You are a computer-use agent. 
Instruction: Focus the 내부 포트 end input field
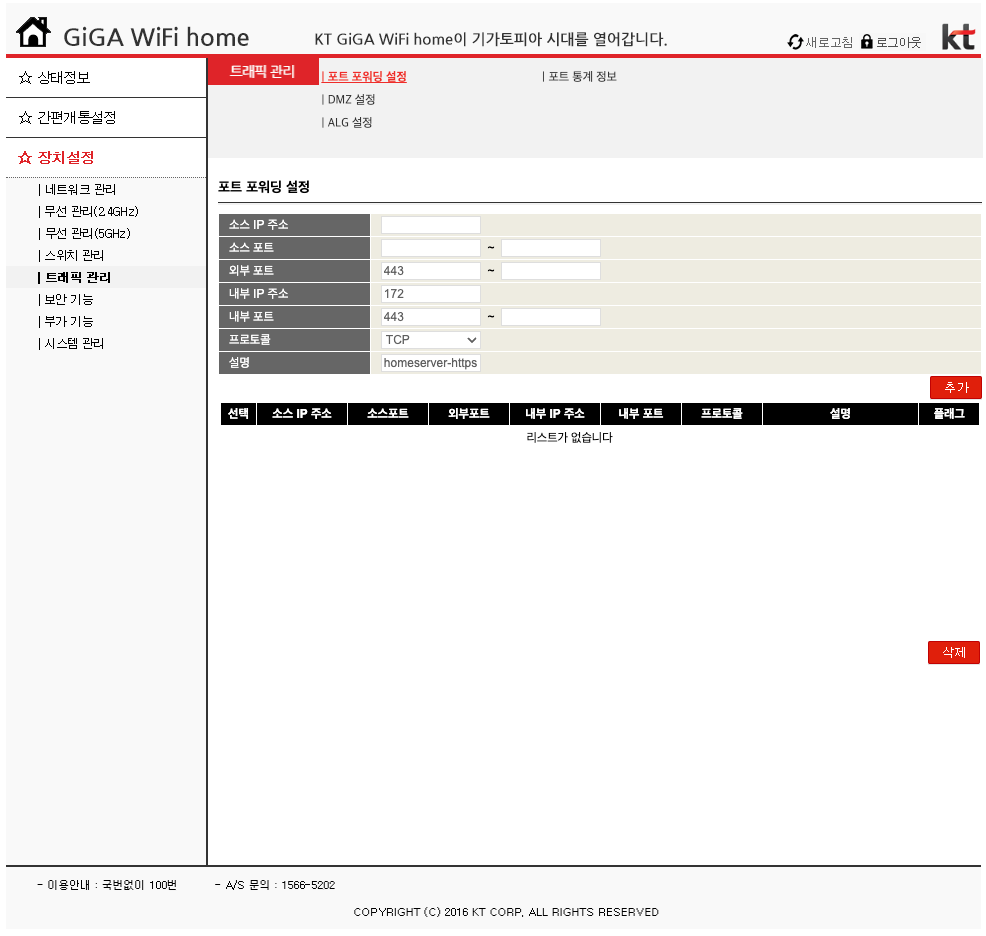click(x=551, y=317)
